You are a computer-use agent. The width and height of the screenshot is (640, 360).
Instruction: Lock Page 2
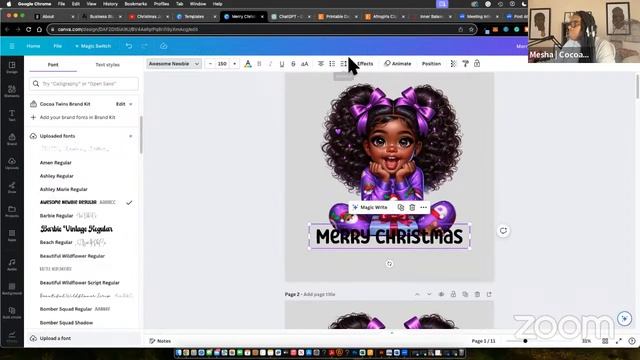click(453, 294)
